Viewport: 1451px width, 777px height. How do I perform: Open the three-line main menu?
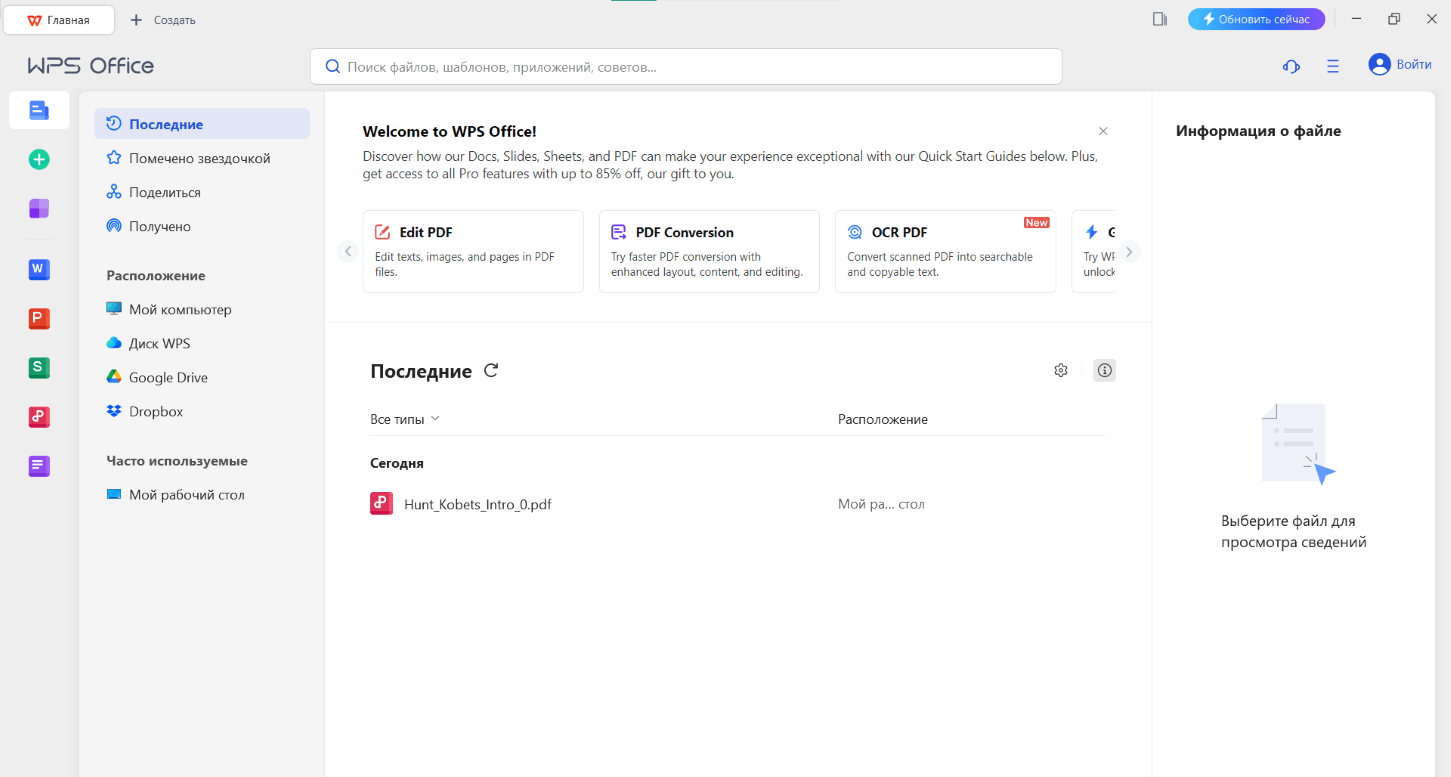pos(1333,66)
